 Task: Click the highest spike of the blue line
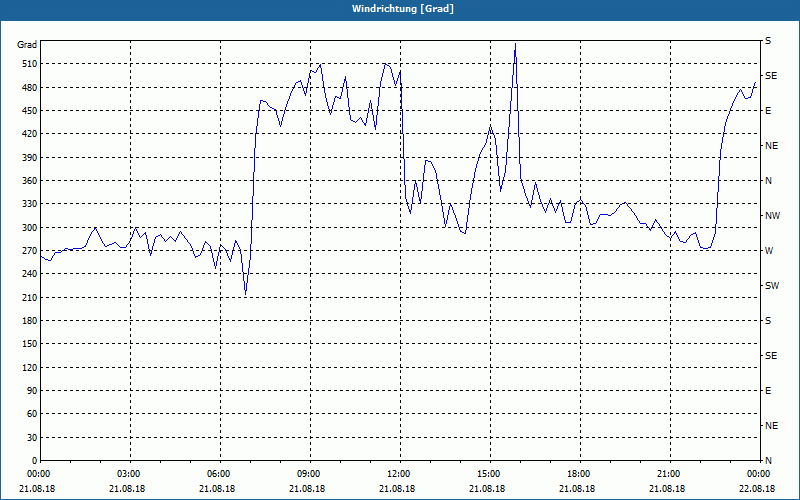point(515,44)
